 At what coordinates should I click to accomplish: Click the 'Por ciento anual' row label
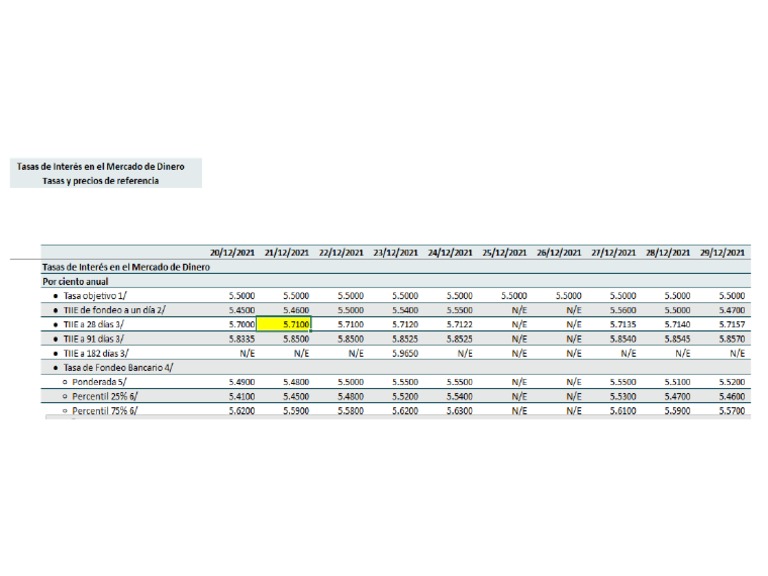[75, 282]
